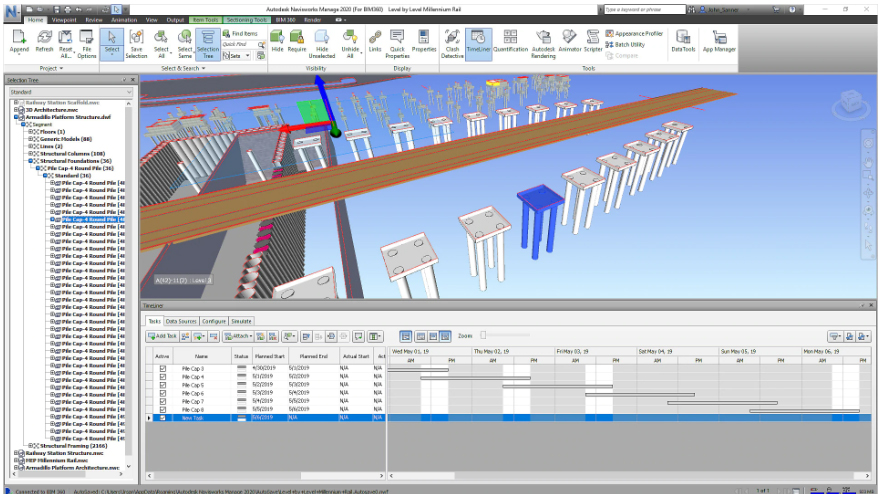Uncheck Active for Pile Cap 7
878x494 pixels.
coord(163,402)
